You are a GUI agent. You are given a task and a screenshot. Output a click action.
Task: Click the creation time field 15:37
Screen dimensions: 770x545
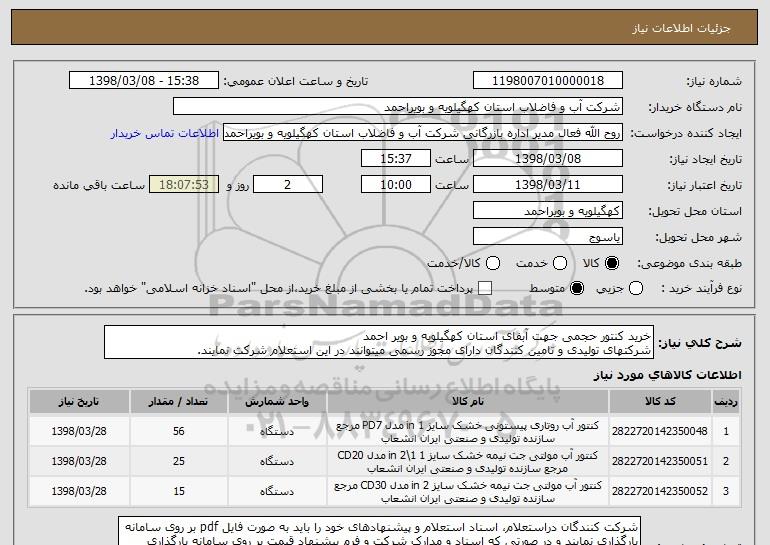(396, 159)
